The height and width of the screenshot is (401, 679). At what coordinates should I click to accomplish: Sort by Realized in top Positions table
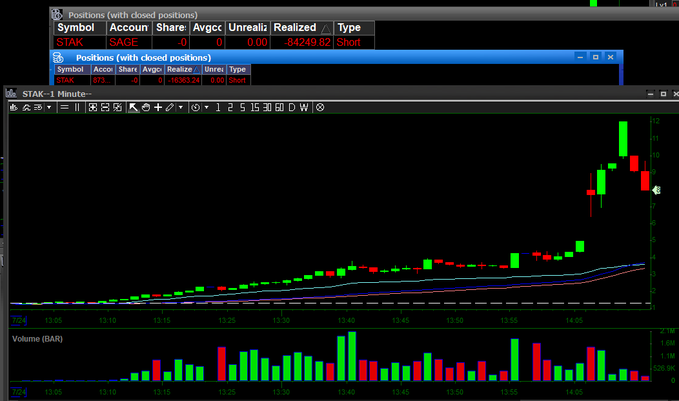click(302, 28)
